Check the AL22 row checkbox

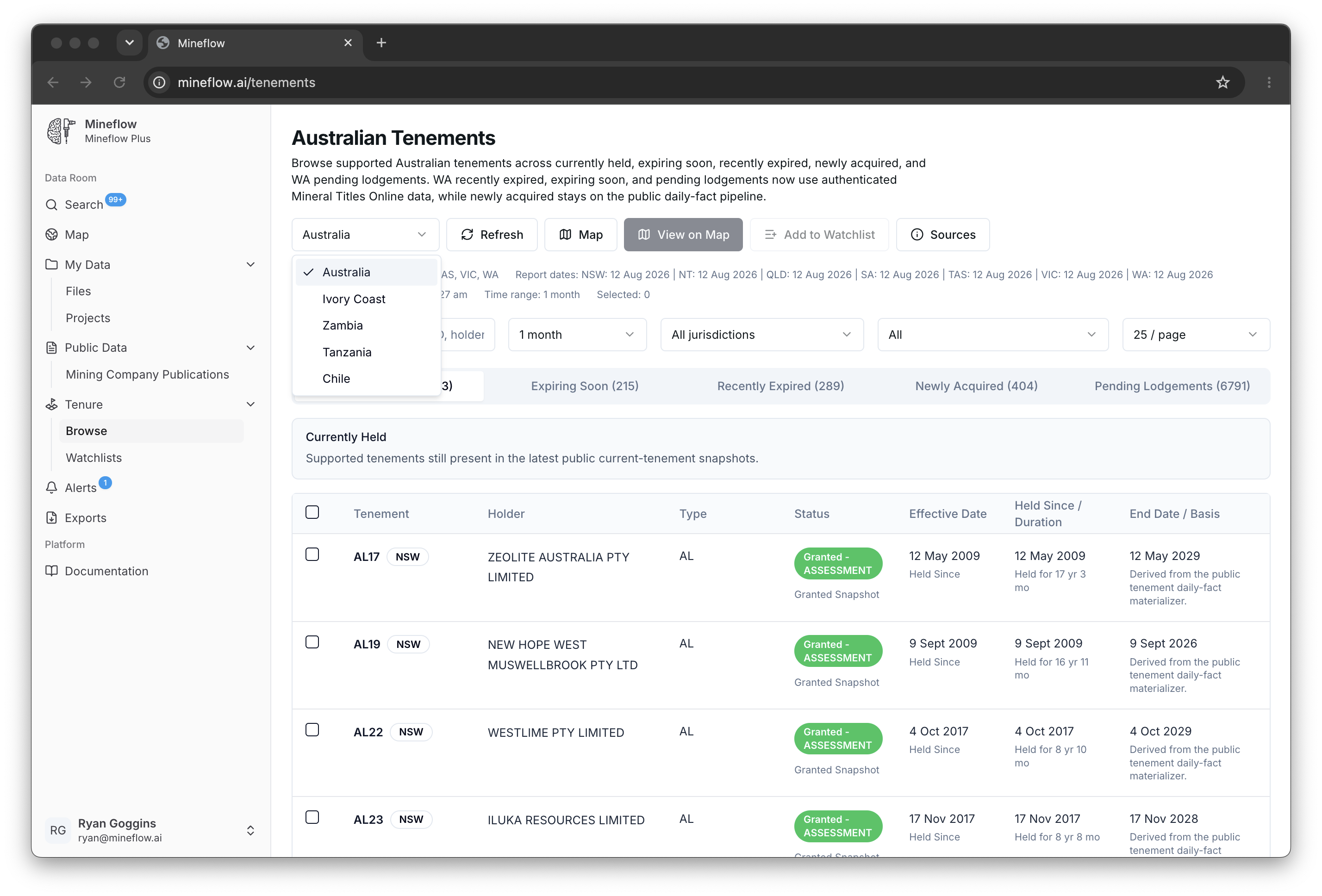312,730
